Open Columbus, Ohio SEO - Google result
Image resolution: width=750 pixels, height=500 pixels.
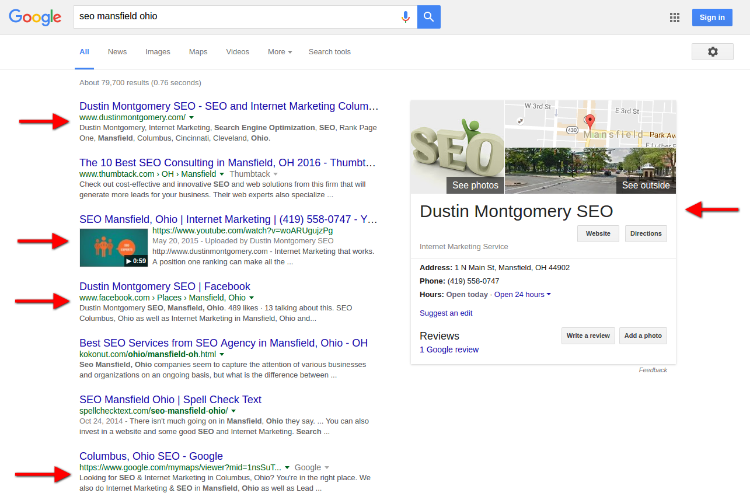(151, 456)
